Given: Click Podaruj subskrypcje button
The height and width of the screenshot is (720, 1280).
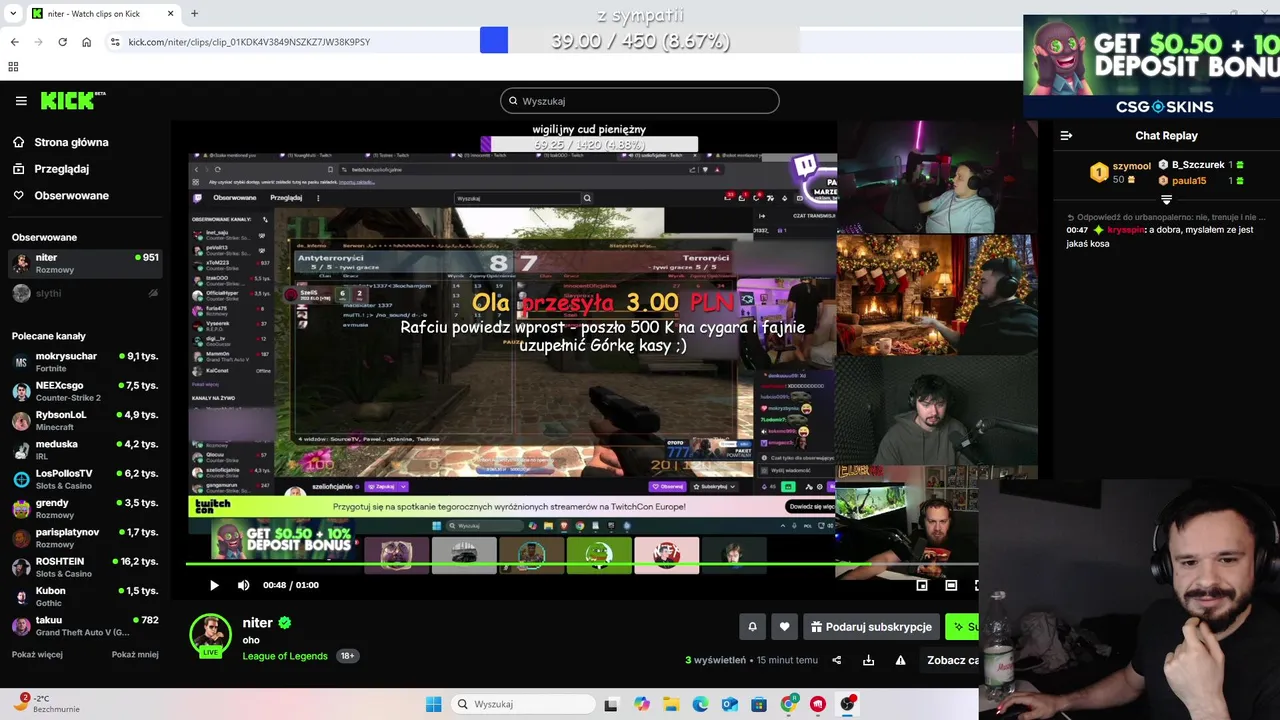Looking at the screenshot, I should pos(871,627).
